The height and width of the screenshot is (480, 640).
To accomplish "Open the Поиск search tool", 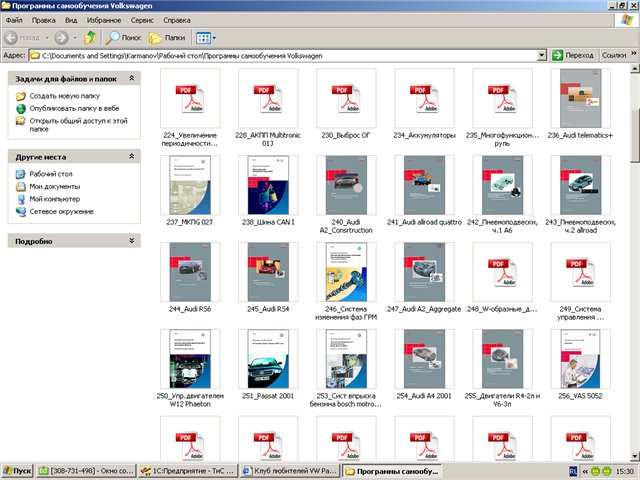I will click(x=123, y=38).
